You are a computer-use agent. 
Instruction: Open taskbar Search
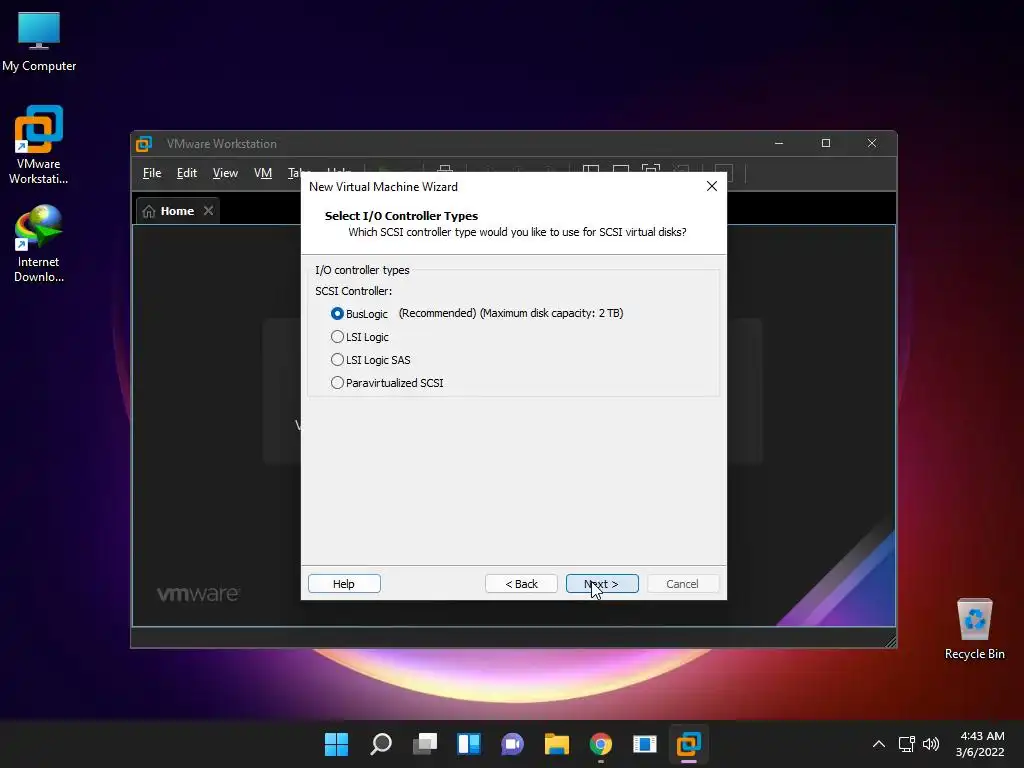tap(381, 744)
